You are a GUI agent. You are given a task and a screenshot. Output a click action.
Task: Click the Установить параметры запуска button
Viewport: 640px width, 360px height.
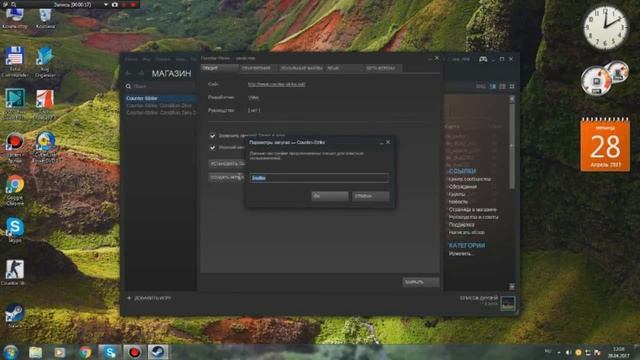coord(227,164)
